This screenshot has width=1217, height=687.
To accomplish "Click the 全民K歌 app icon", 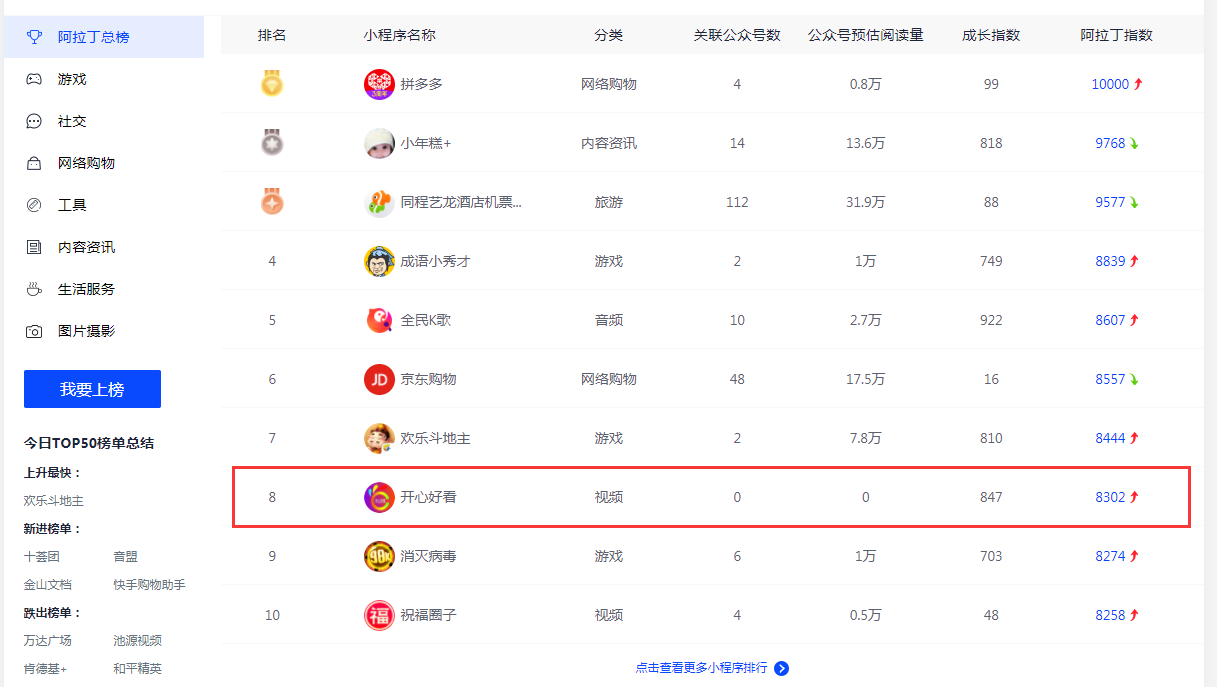I will coord(379,320).
